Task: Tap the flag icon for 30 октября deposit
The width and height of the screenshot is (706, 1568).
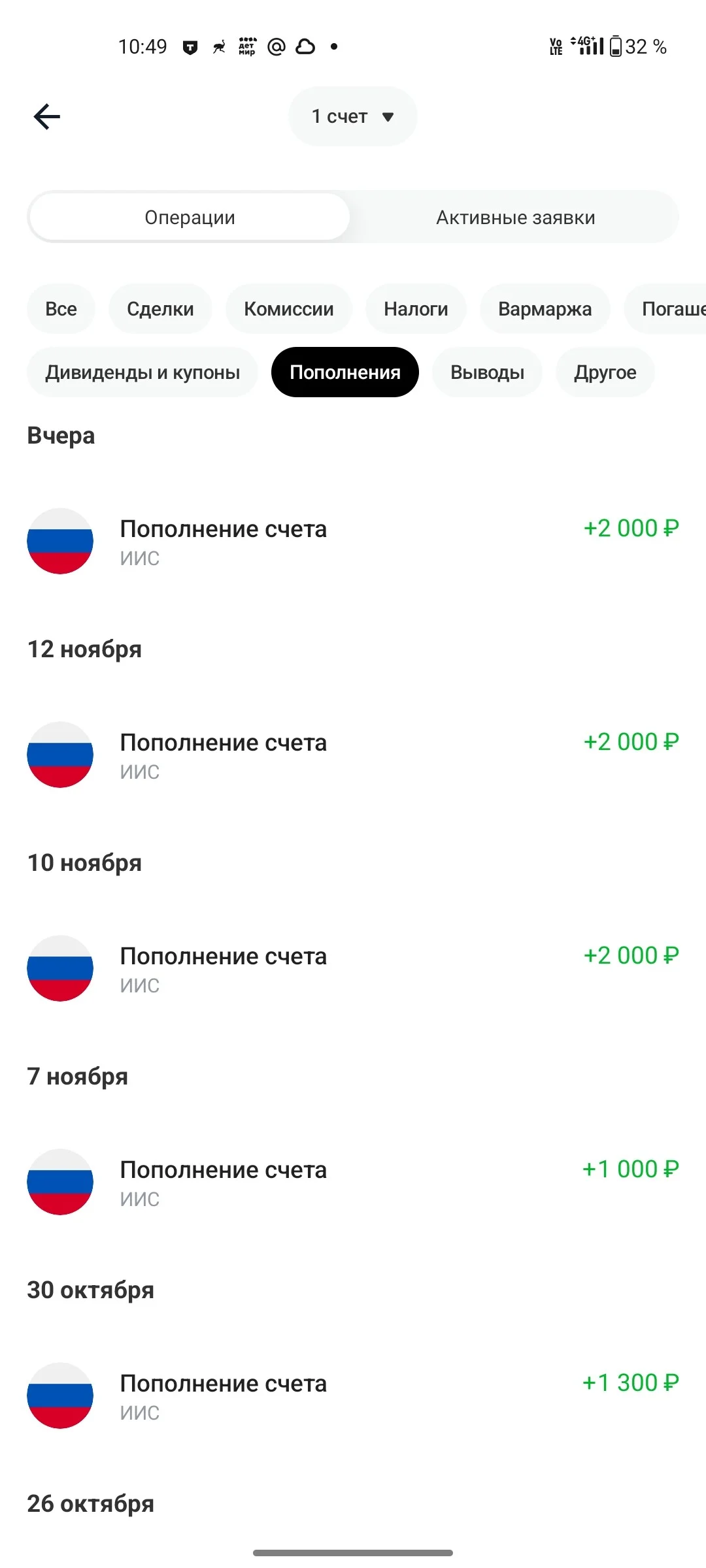Action: tap(60, 1396)
